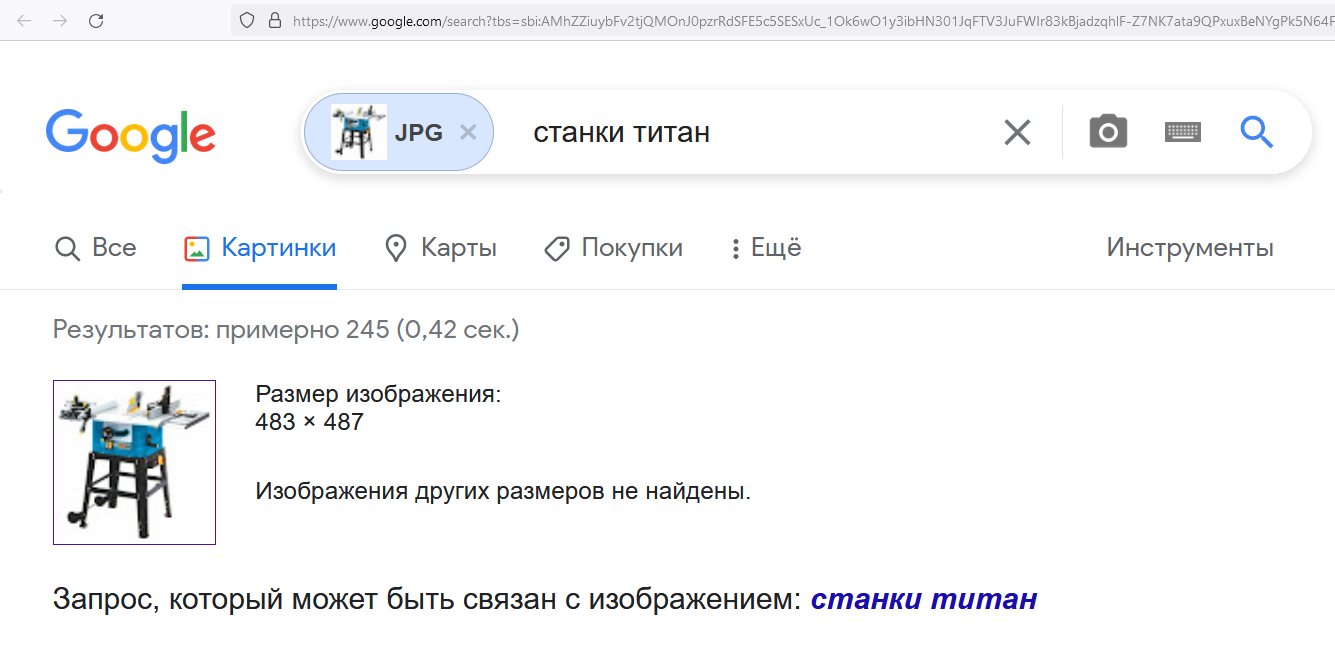Open the on-screen keyboard icon
This screenshot has height=664, width=1335.
tap(1183, 132)
